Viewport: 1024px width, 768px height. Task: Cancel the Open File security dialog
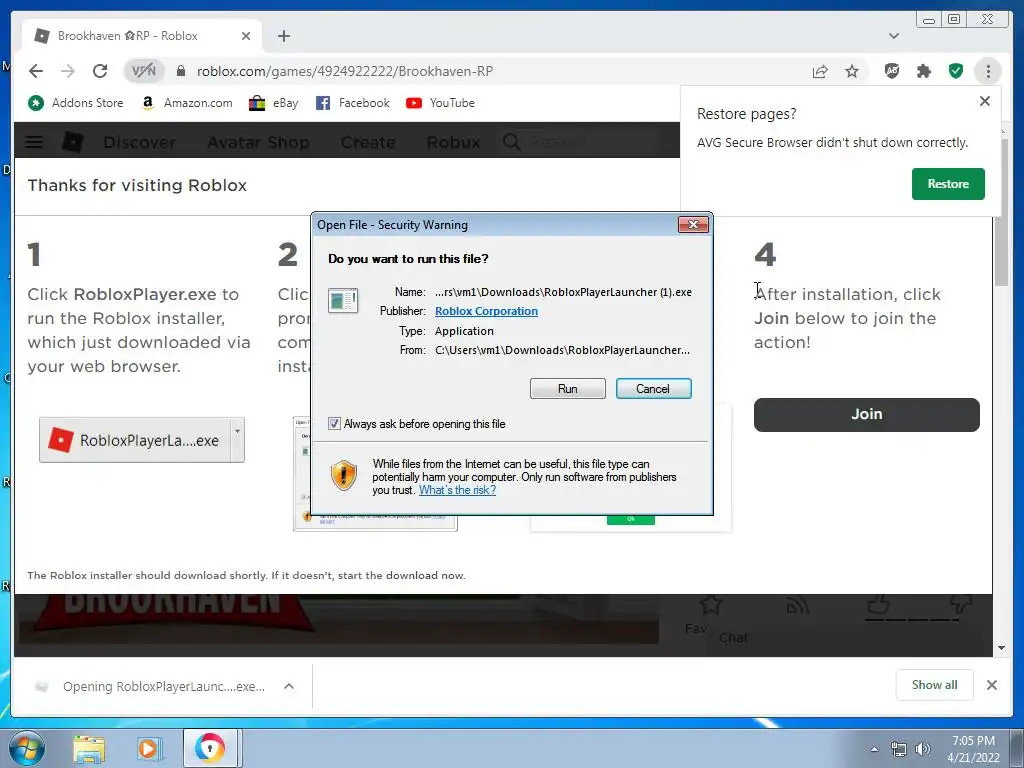coord(653,389)
